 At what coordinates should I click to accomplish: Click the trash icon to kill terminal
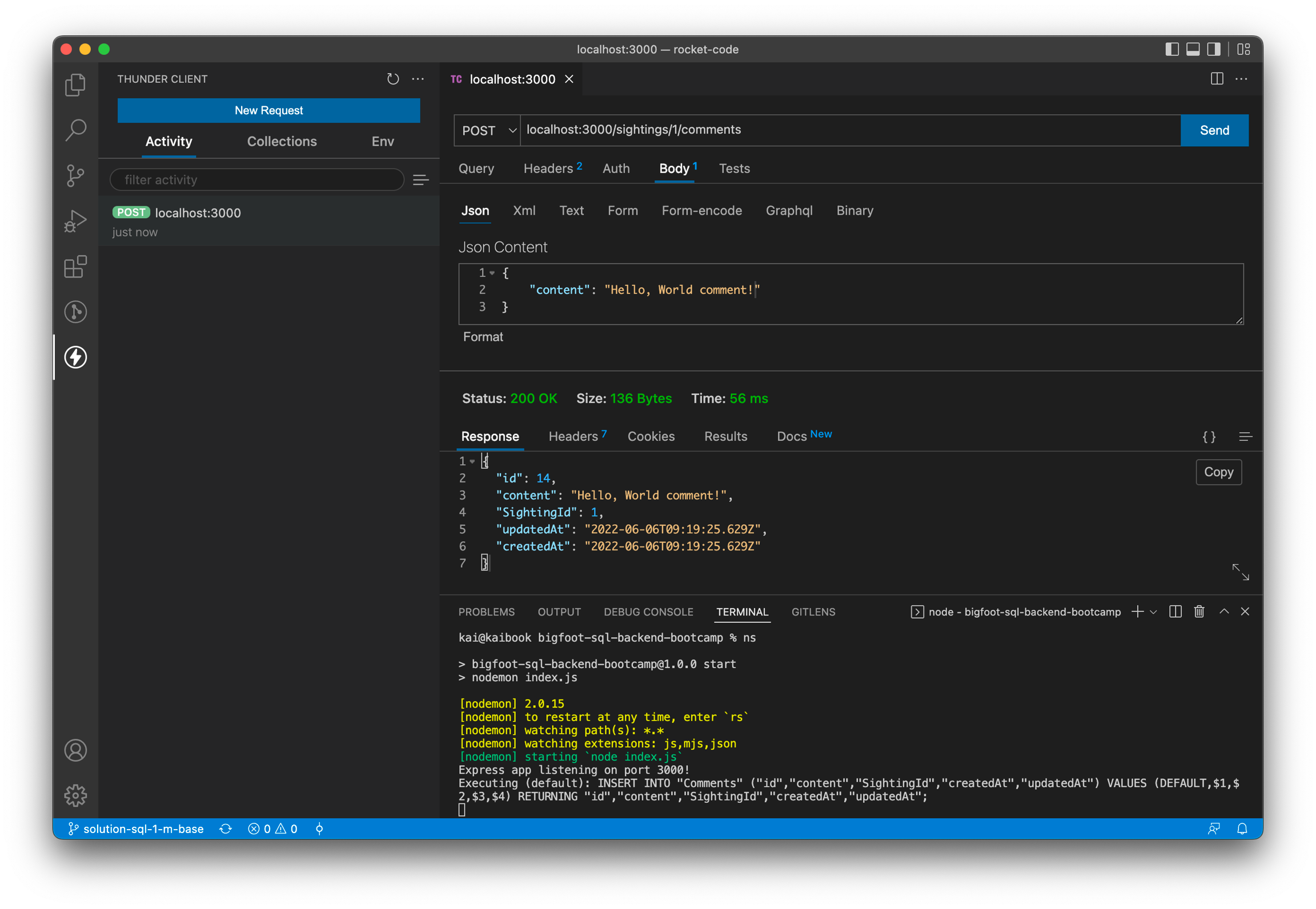point(1199,612)
